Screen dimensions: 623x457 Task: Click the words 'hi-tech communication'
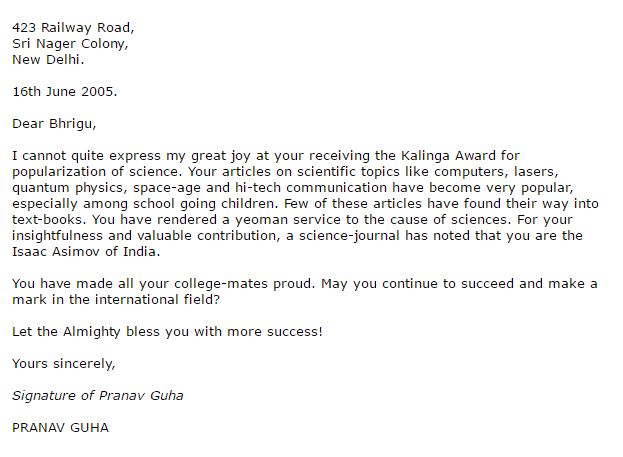(311, 188)
